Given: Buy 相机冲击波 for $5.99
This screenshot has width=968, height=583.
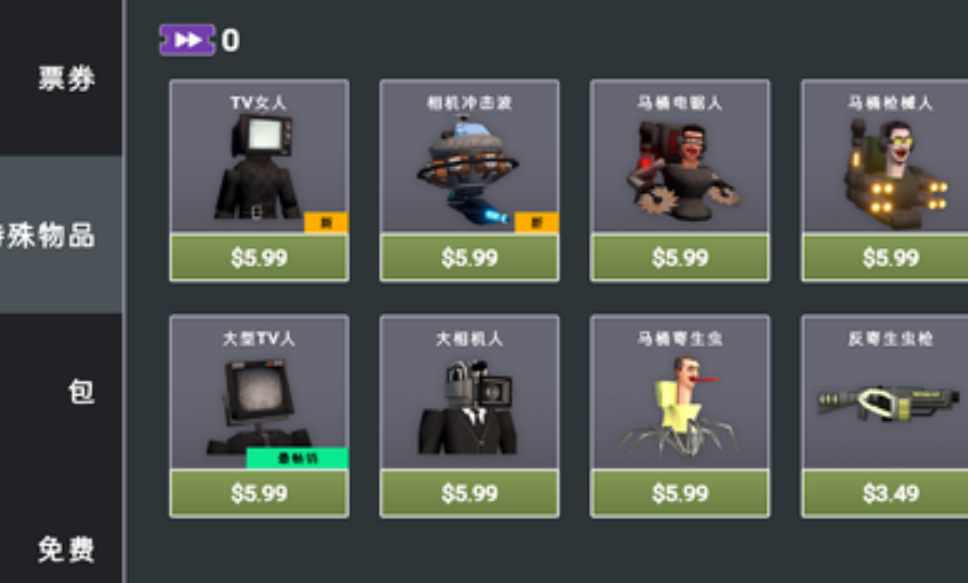Looking at the screenshot, I should point(469,258).
